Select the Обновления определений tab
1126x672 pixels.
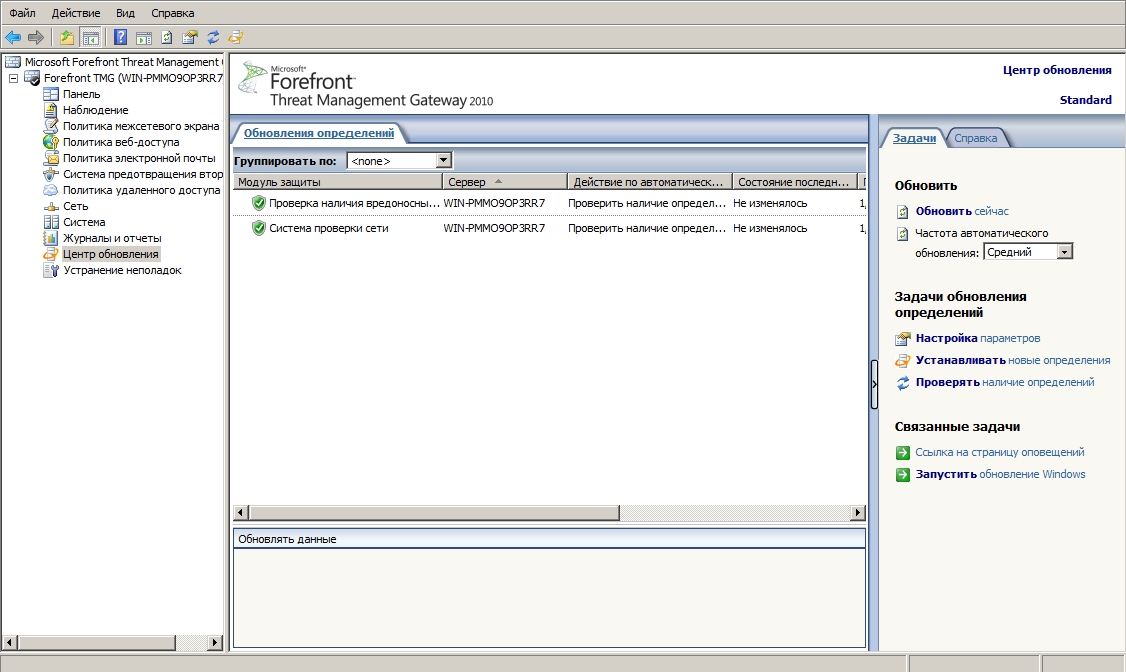pyautogui.click(x=319, y=133)
